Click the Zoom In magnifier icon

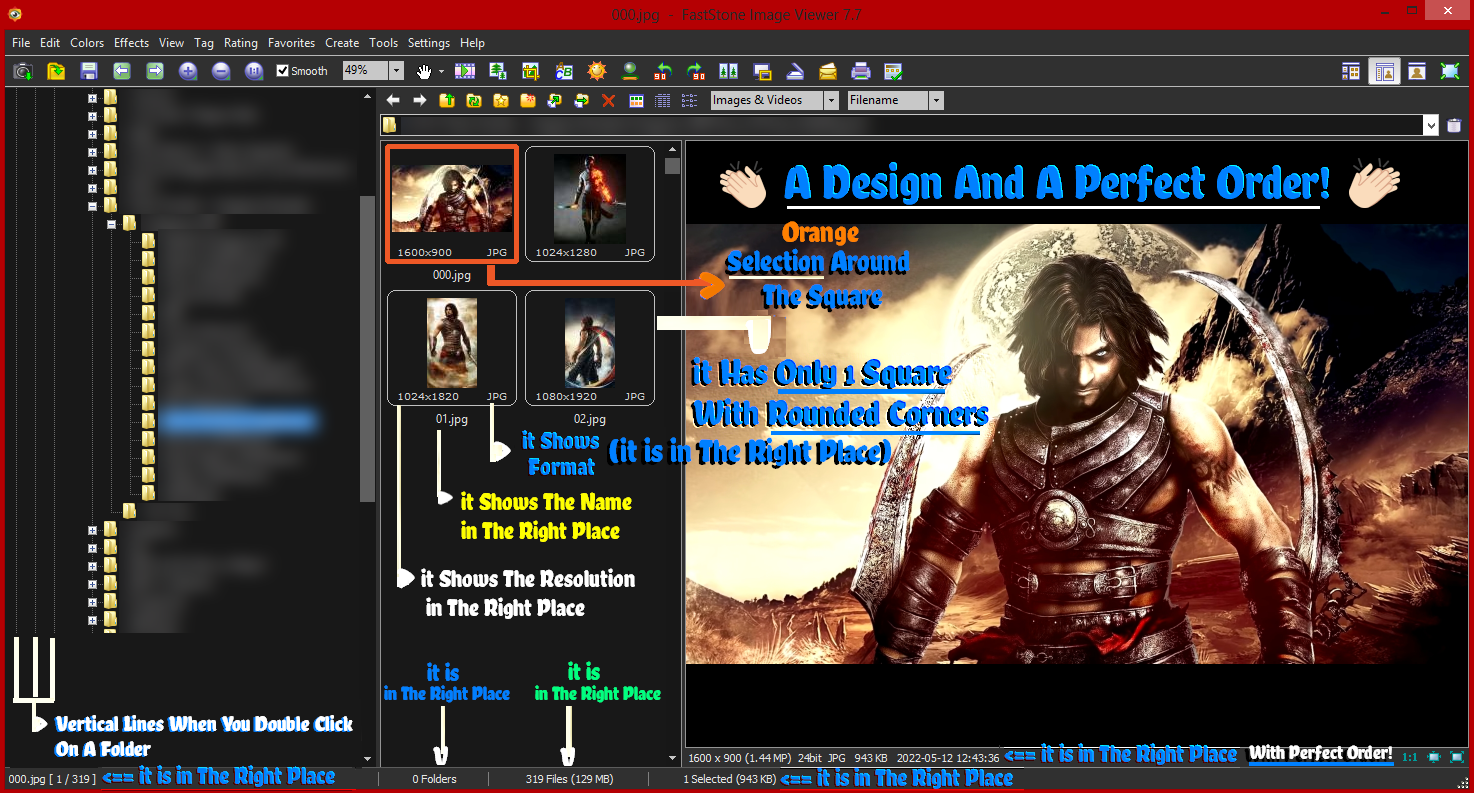pos(188,71)
